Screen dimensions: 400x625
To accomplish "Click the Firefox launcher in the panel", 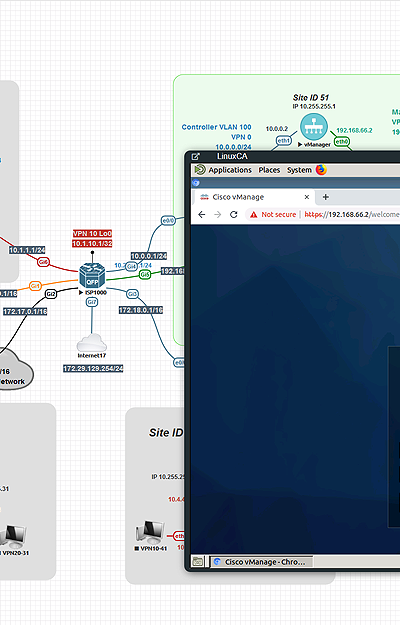I will pos(321,170).
